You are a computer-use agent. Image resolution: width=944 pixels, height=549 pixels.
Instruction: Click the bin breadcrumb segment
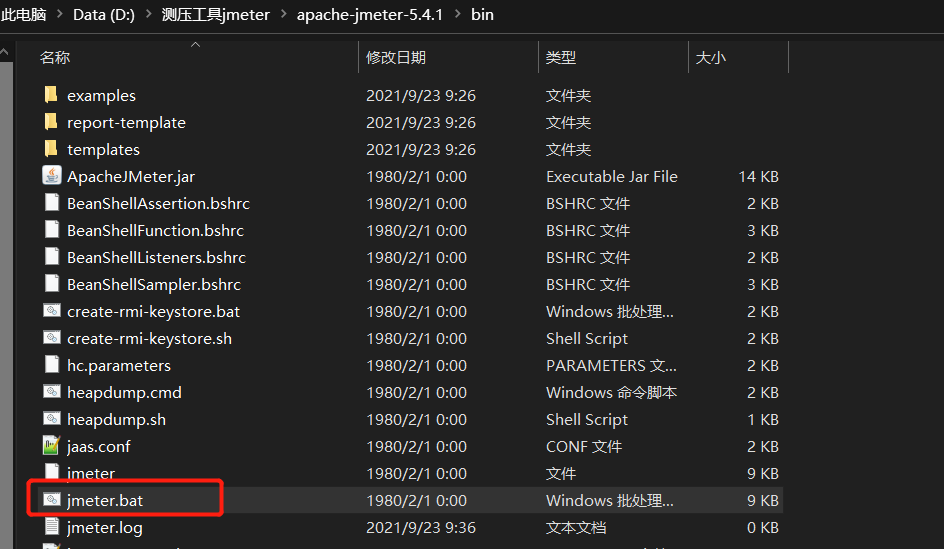pyautogui.click(x=482, y=14)
